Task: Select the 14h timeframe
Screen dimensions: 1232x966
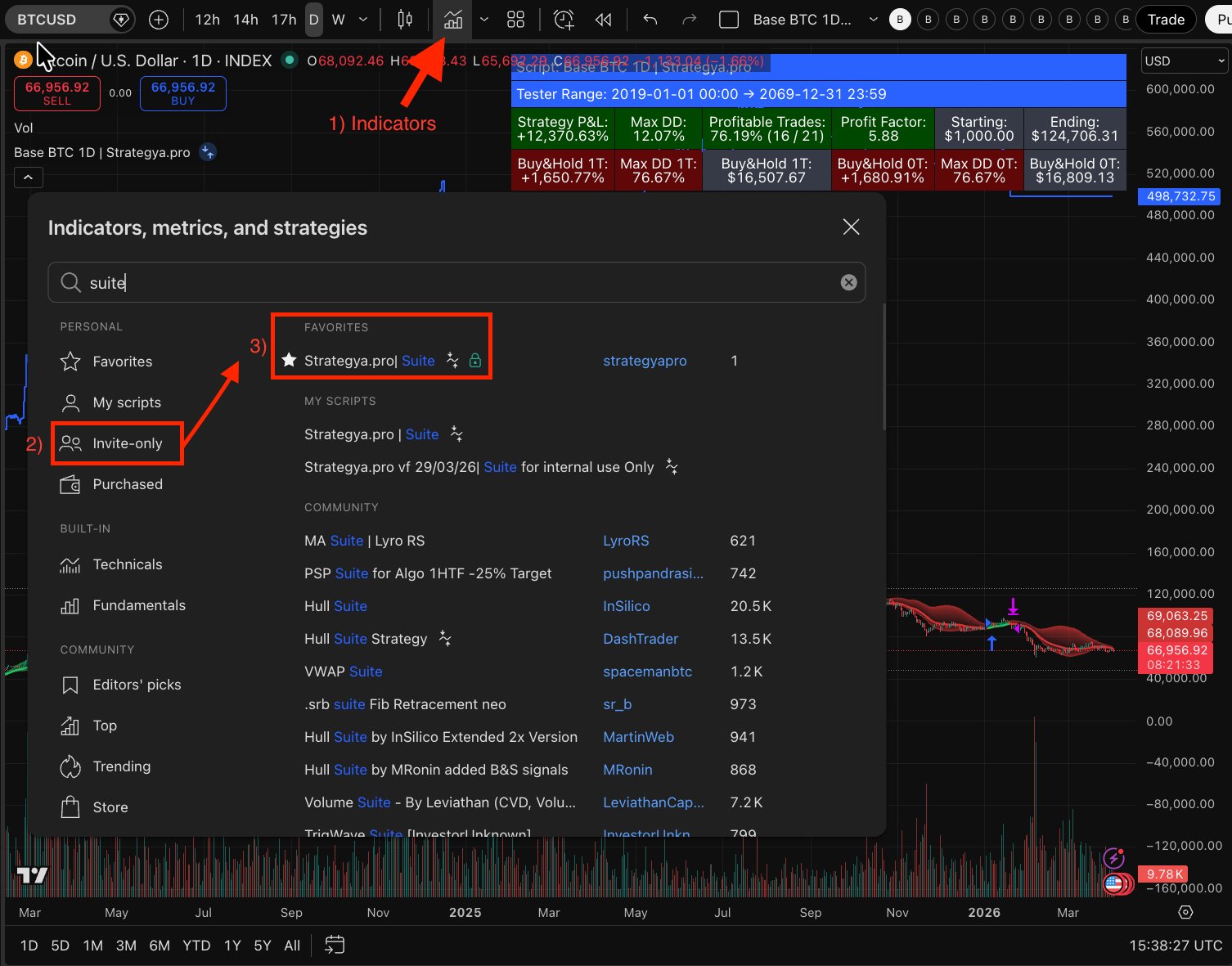Action: [x=245, y=20]
